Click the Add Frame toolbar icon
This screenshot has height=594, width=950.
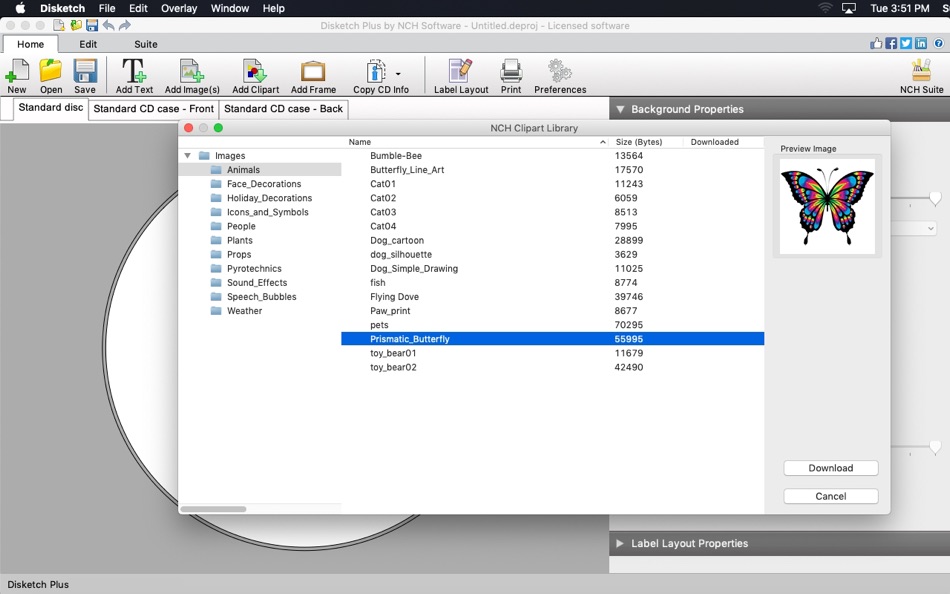tap(313, 76)
